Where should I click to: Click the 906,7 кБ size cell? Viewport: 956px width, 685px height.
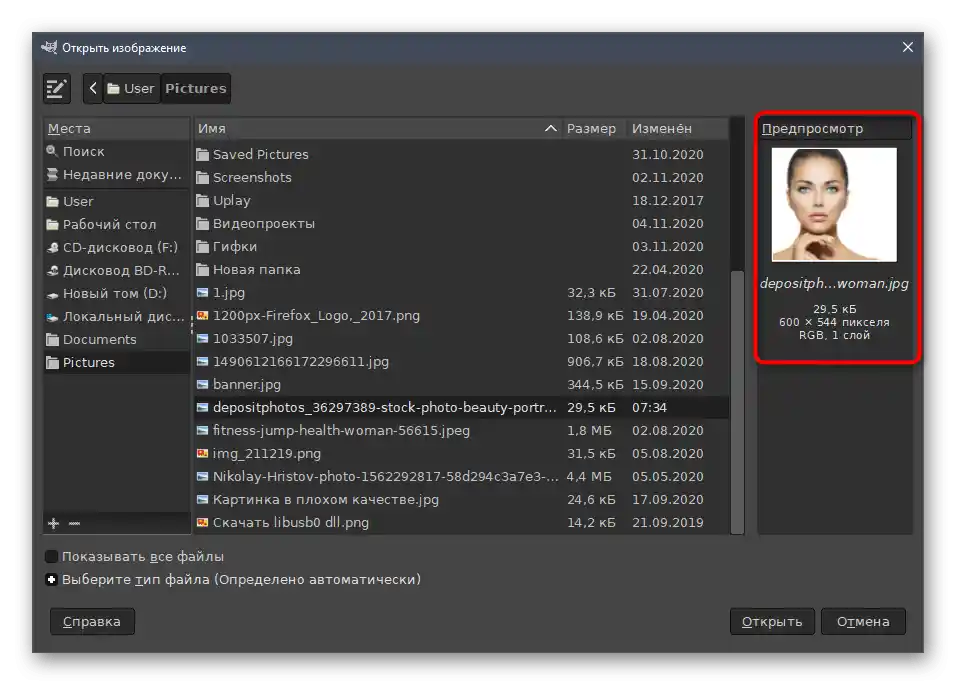(x=595, y=362)
